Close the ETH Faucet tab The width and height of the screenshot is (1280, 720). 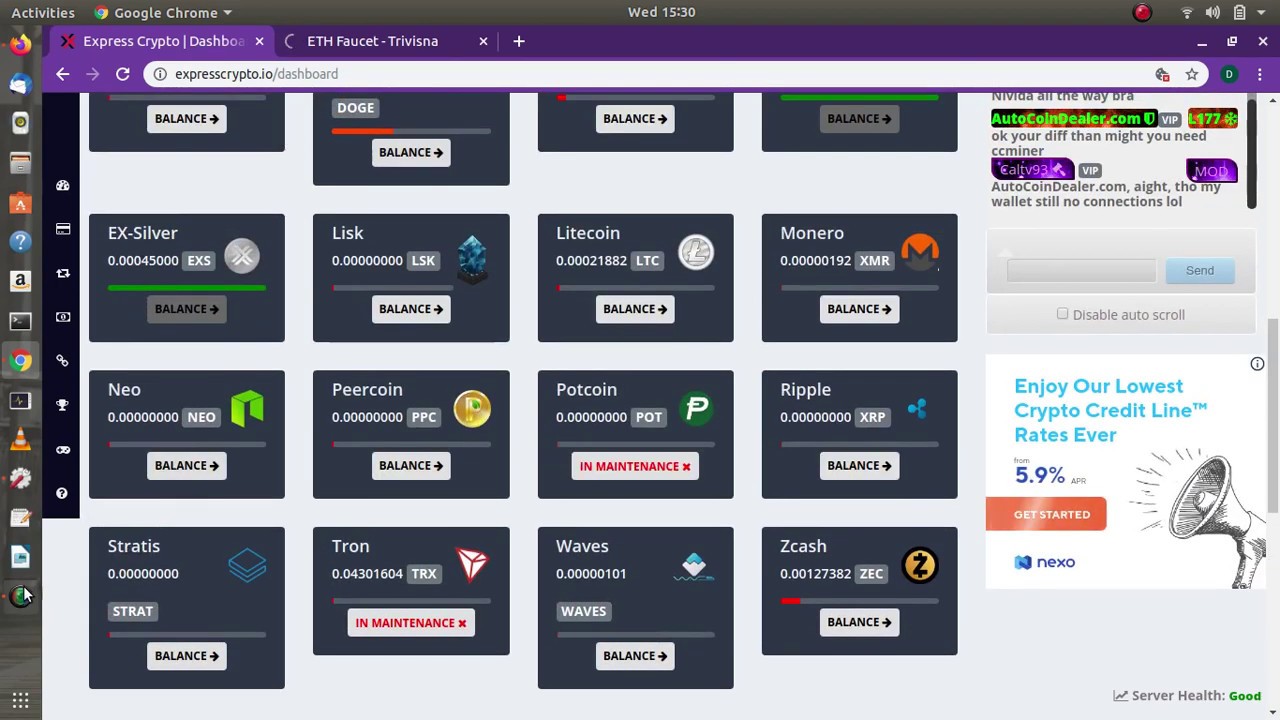tap(483, 41)
